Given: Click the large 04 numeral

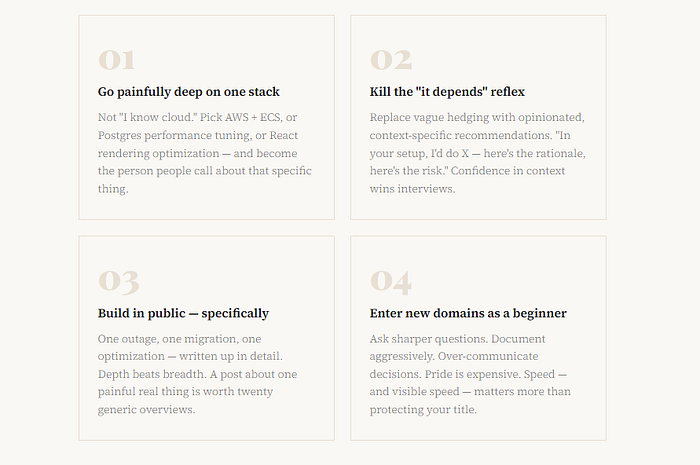Looking at the screenshot, I should [x=391, y=282].
